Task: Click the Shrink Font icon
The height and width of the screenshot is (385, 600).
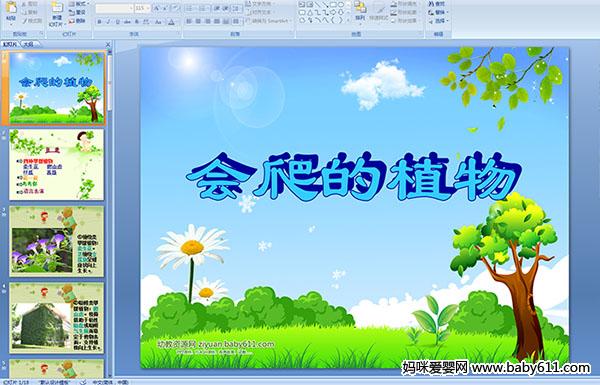Action: 165,8
